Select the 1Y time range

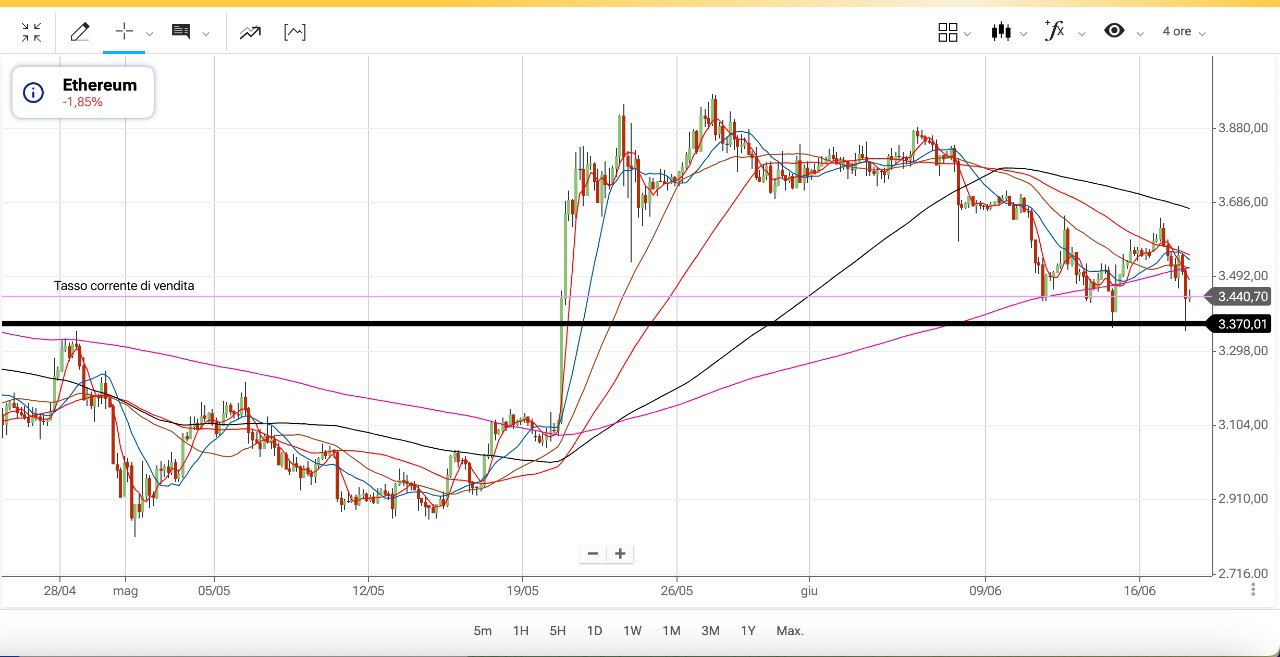coord(748,631)
